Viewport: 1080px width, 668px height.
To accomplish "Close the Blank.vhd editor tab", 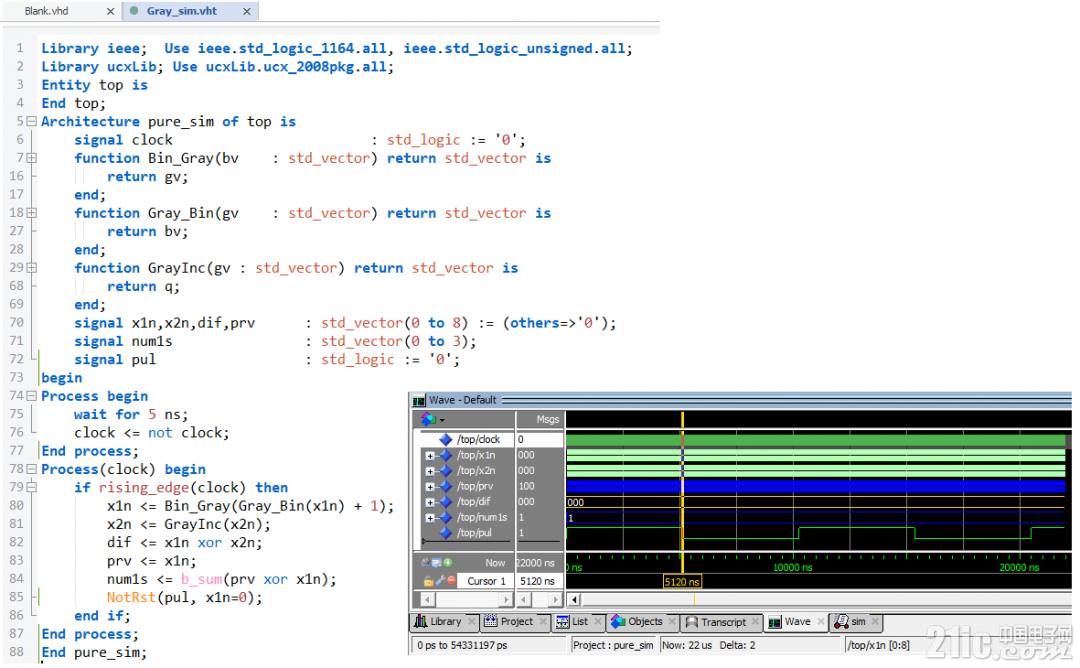I will 110,12.
